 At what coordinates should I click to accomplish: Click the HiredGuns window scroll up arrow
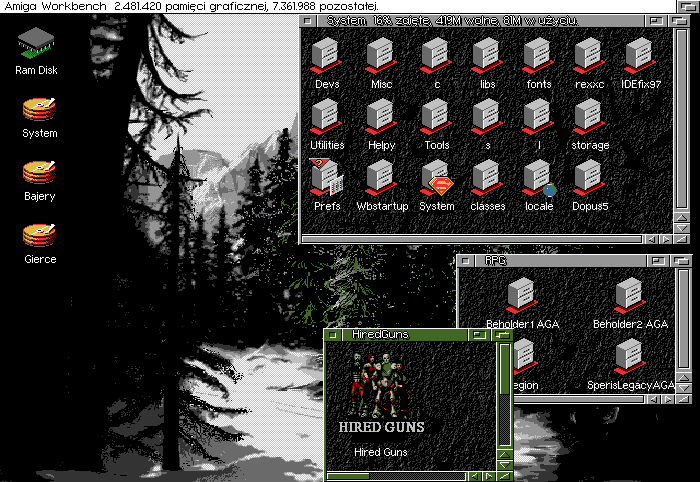pyautogui.click(x=504, y=455)
